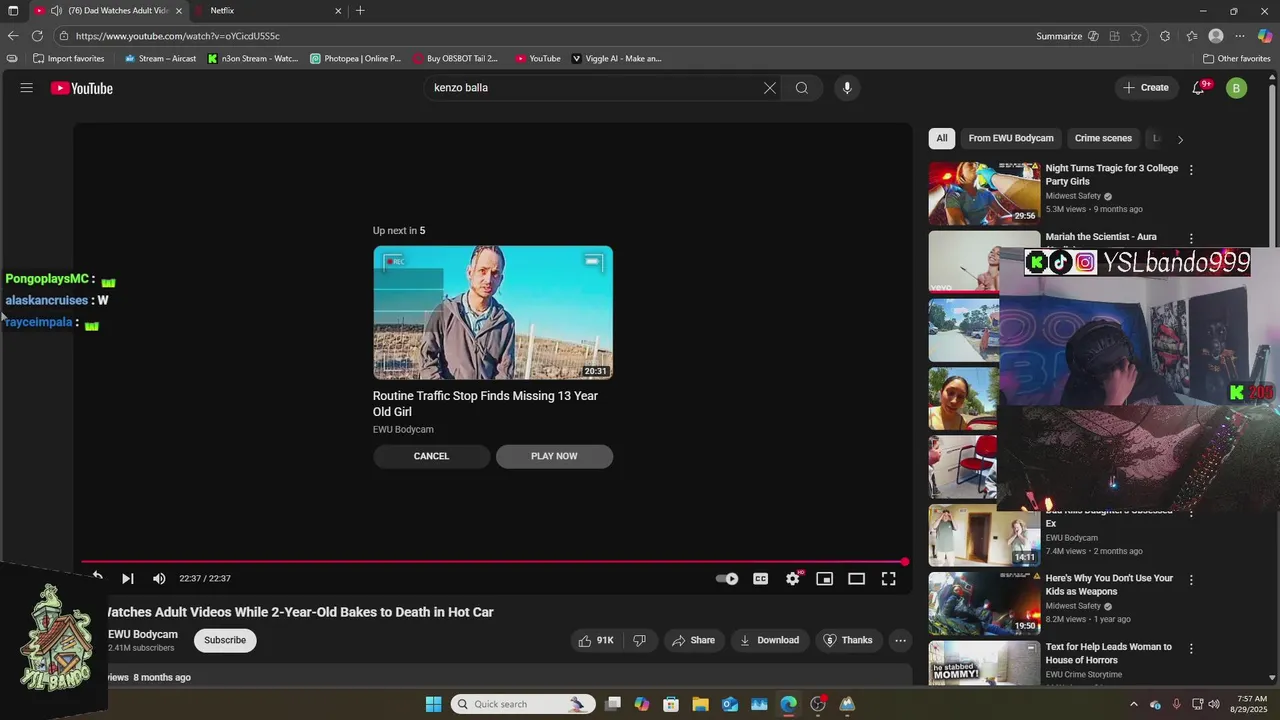
Task: Open 'Text for Help Leads Woman' options menu
Action: point(1191,648)
